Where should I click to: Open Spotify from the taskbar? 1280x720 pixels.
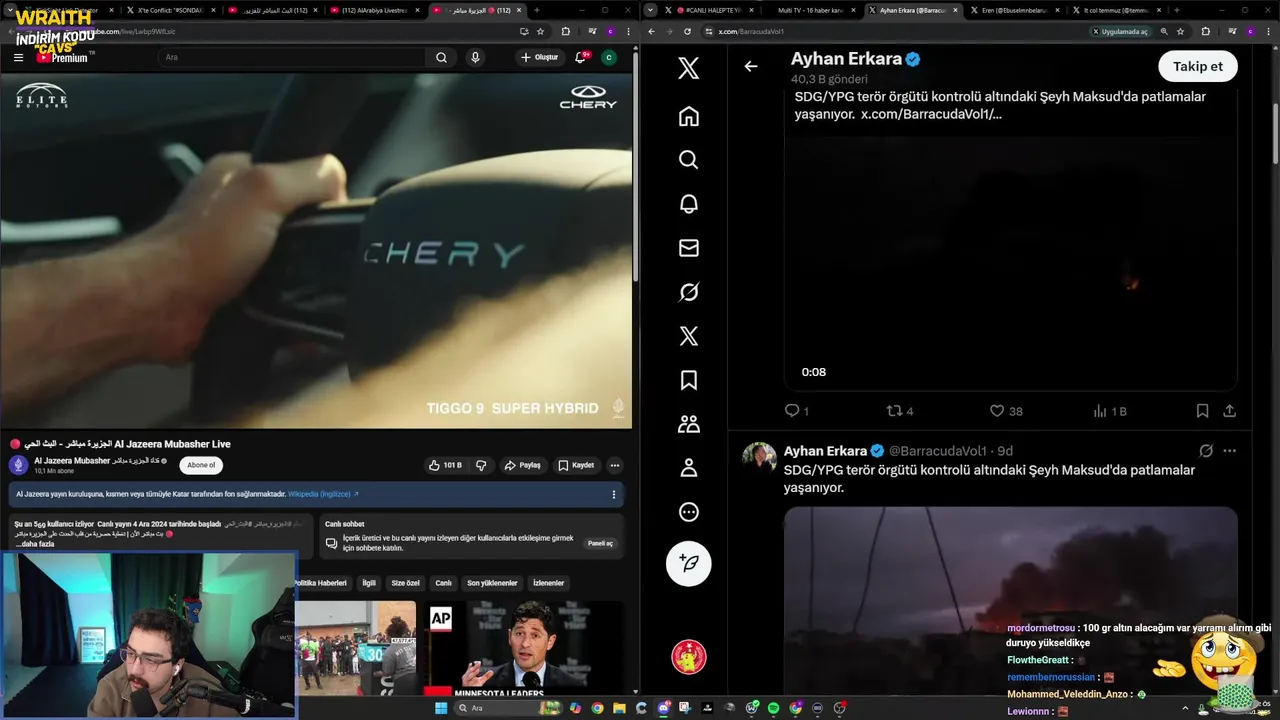(x=773, y=708)
